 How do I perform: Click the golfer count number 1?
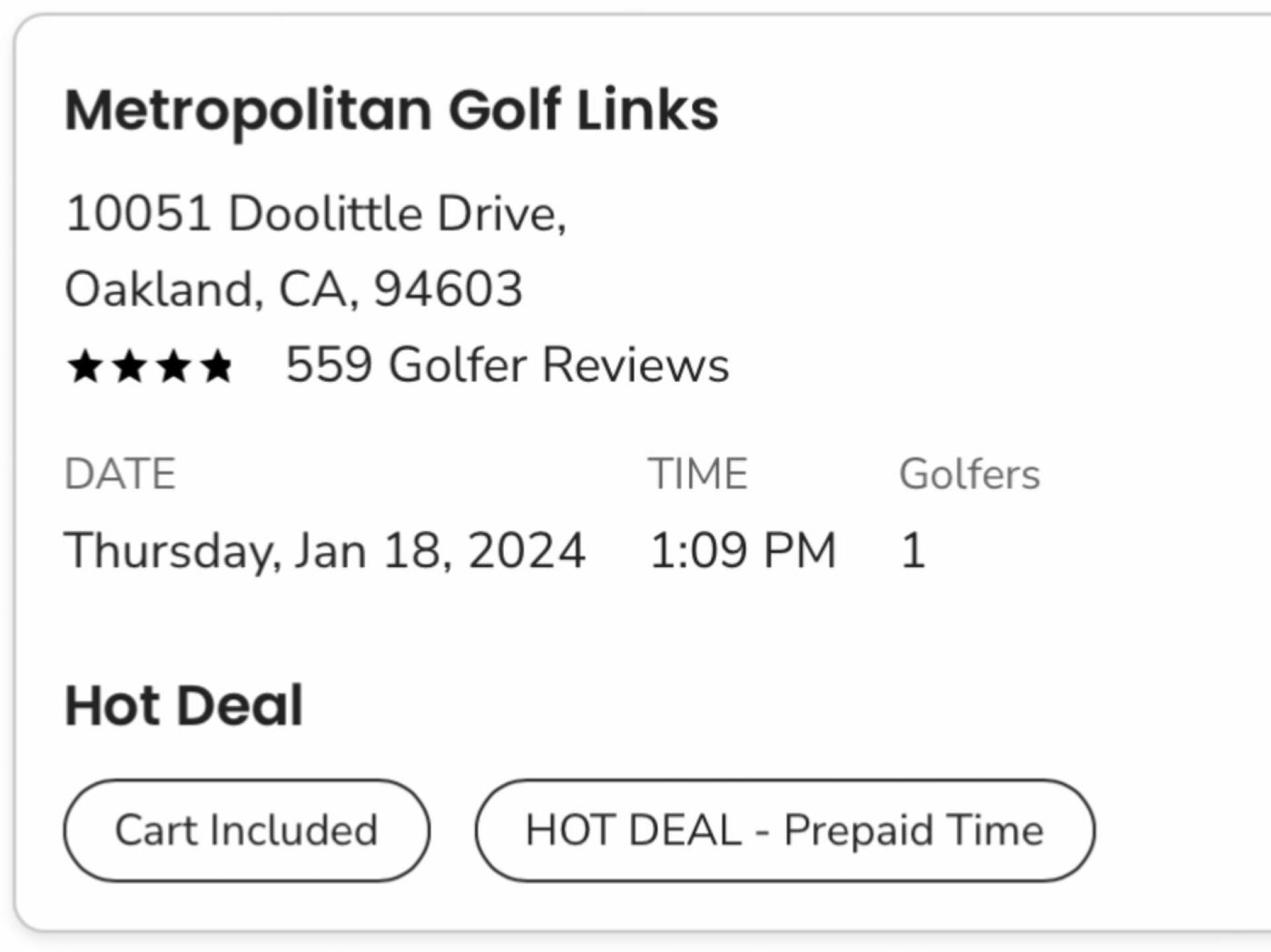tap(913, 551)
